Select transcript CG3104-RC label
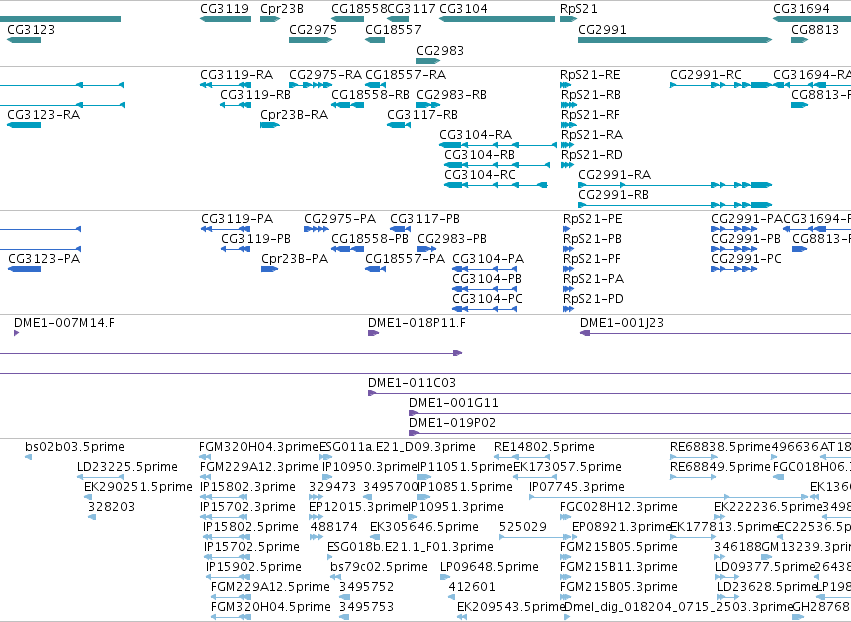 point(480,175)
